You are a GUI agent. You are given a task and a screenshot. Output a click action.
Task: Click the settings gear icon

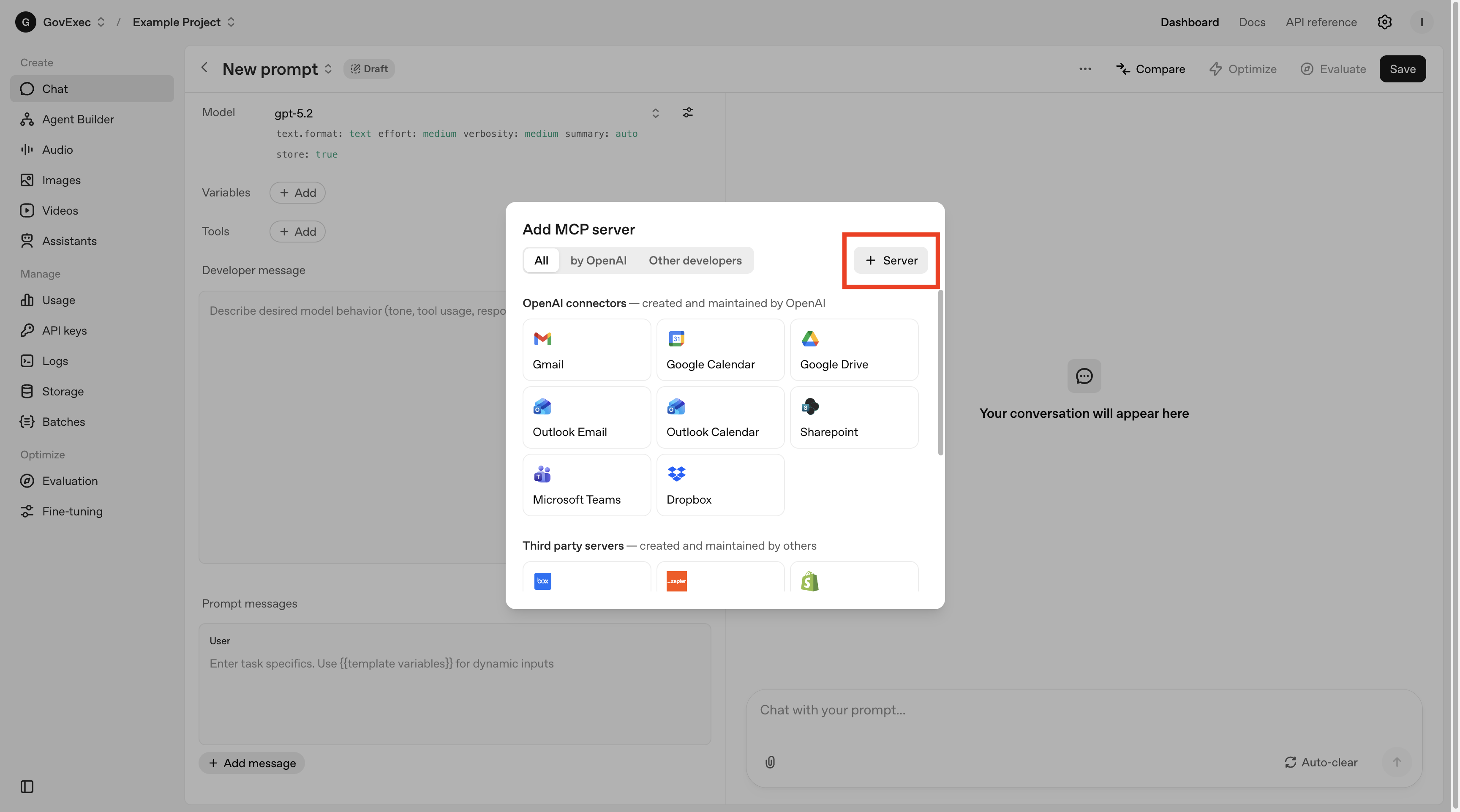(1384, 22)
